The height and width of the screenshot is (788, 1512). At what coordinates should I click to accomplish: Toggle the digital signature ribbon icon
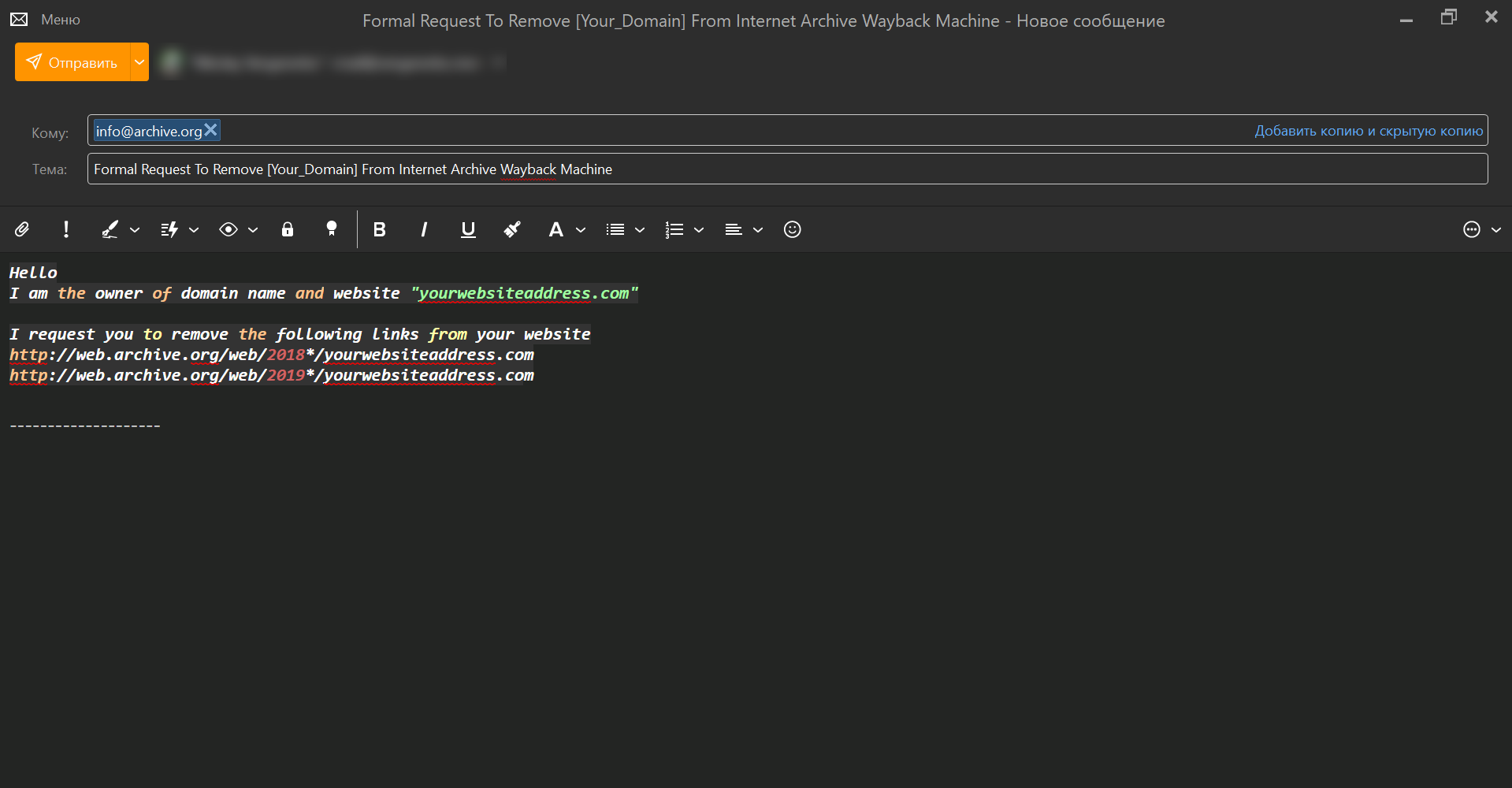(332, 229)
